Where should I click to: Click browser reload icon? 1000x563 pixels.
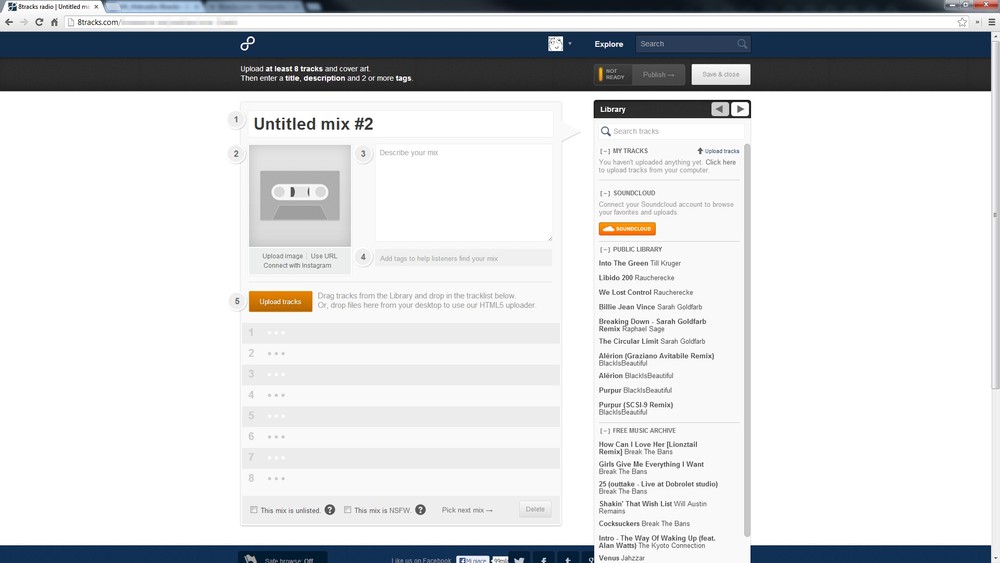[39, 22]
